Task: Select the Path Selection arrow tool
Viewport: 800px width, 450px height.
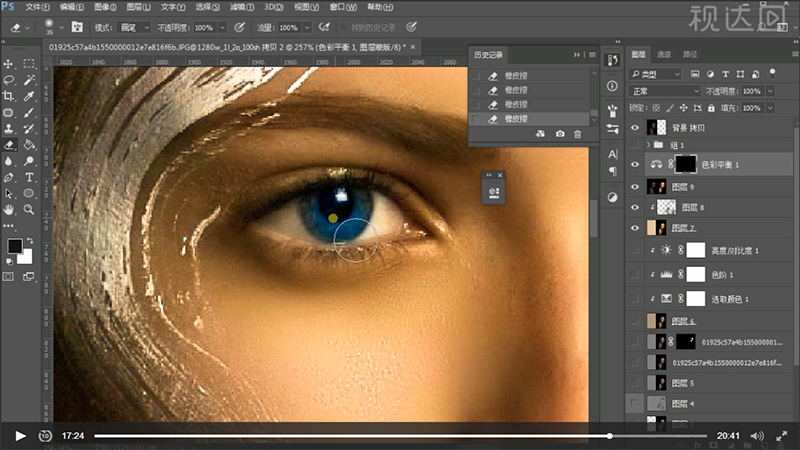Action: tap(9, 193)
